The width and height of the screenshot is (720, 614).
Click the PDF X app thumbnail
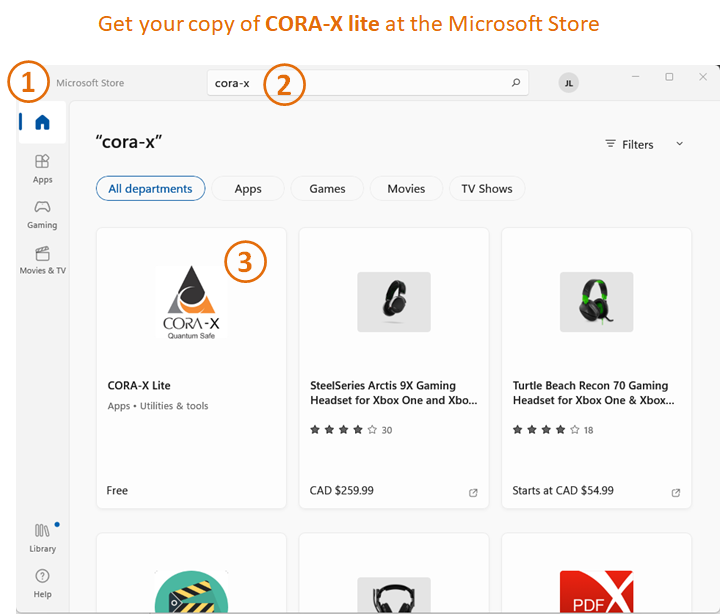pos(596,591)
